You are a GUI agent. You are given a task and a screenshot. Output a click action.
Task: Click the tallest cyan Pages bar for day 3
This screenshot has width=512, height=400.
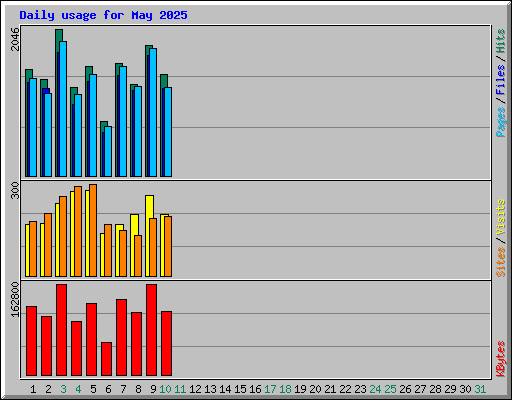tap(63, 109)
